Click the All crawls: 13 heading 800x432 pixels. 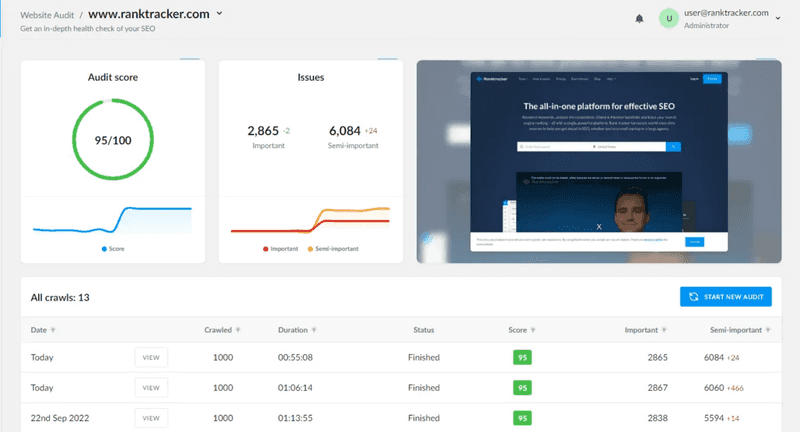60,297
